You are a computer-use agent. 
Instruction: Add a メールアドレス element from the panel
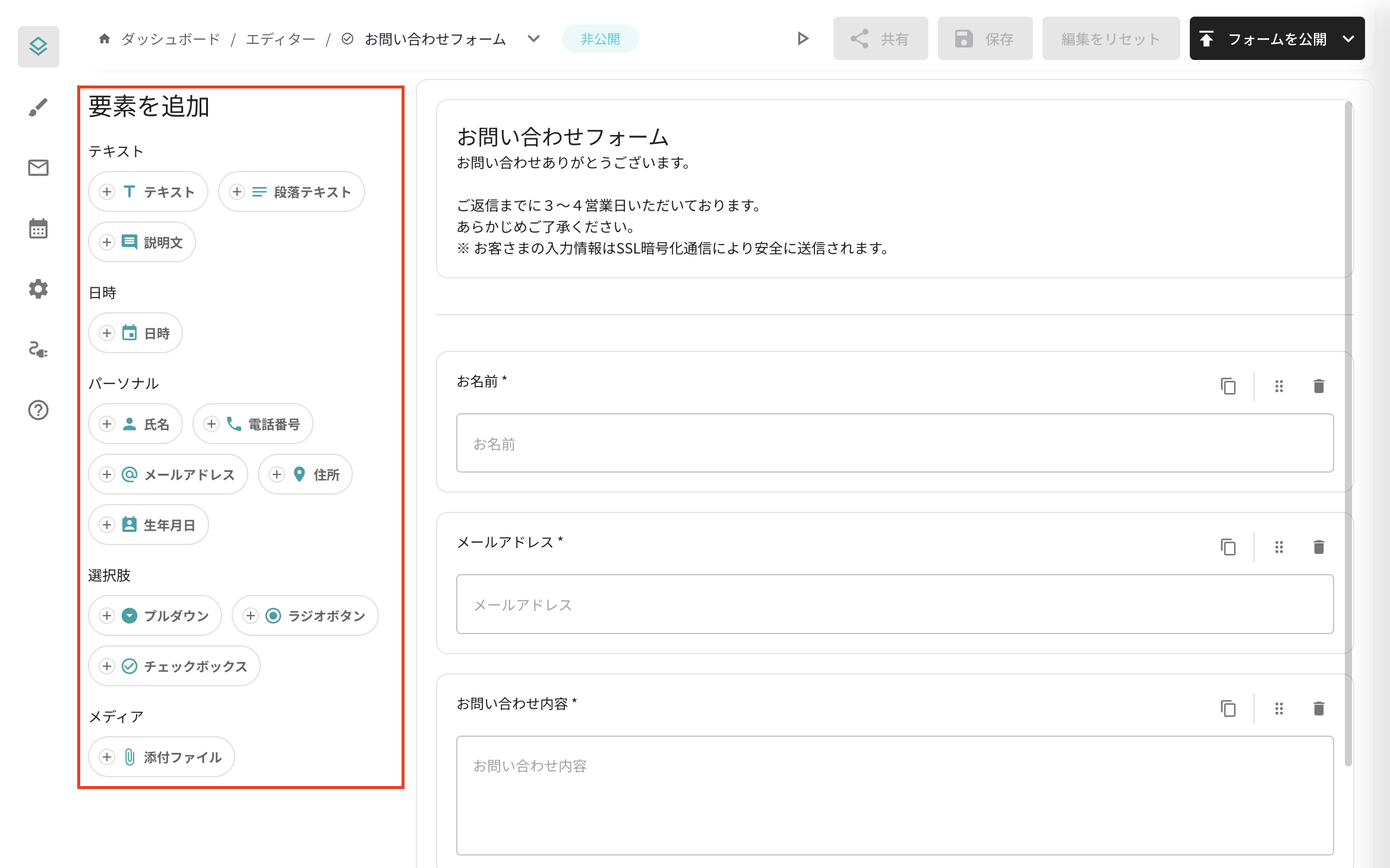click(x=168, y=474)
